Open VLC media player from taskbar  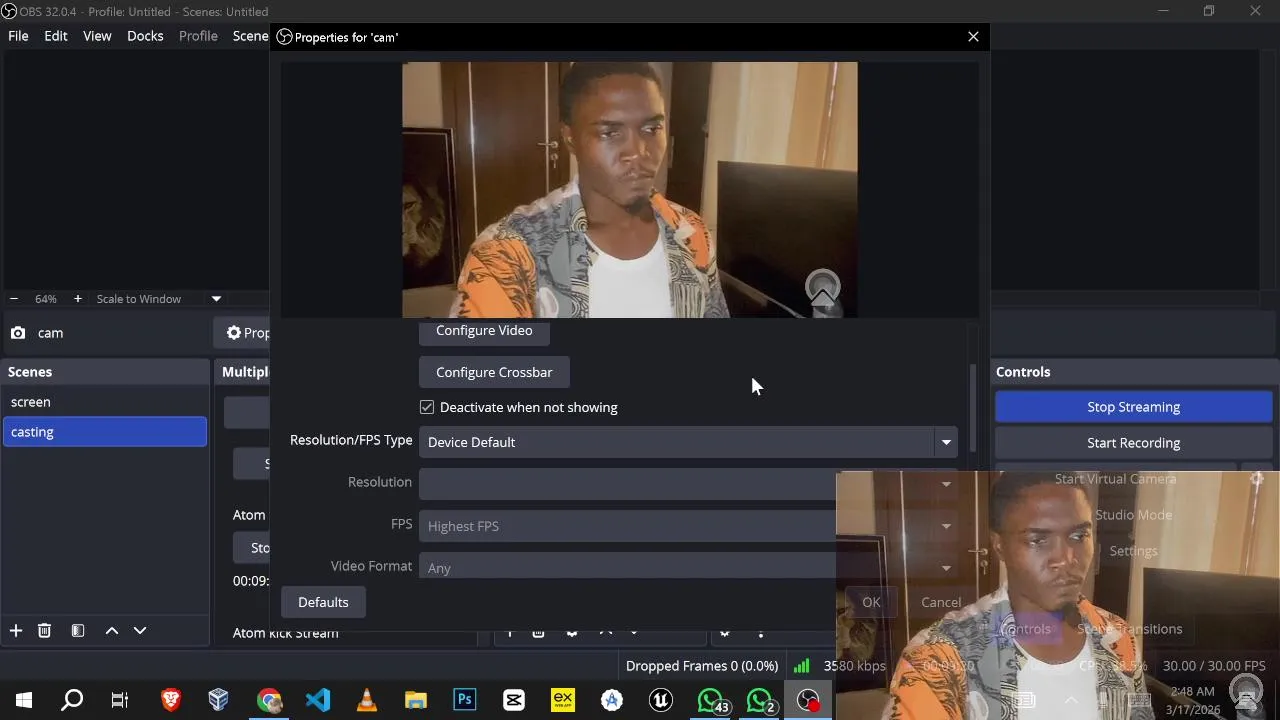click(x=367, y=700)
